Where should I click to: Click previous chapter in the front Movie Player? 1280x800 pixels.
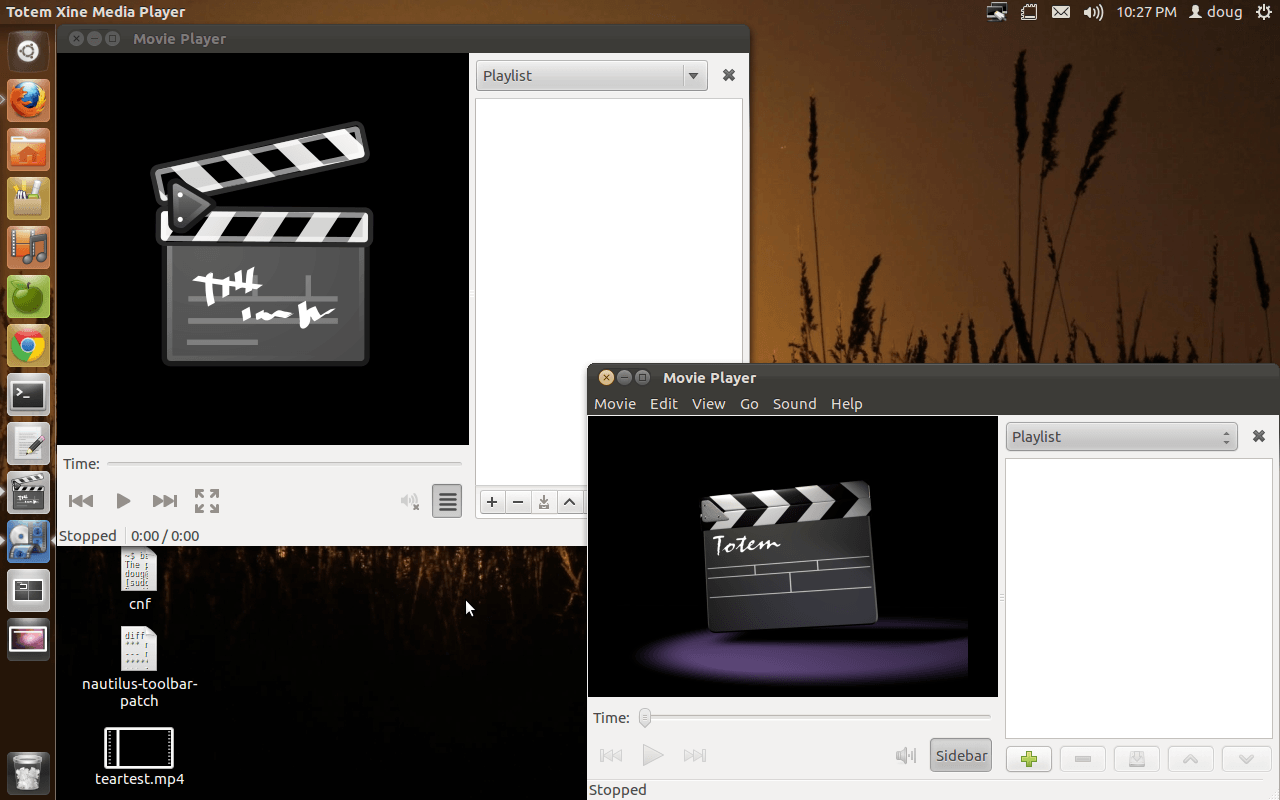click(x=611, y=756)
